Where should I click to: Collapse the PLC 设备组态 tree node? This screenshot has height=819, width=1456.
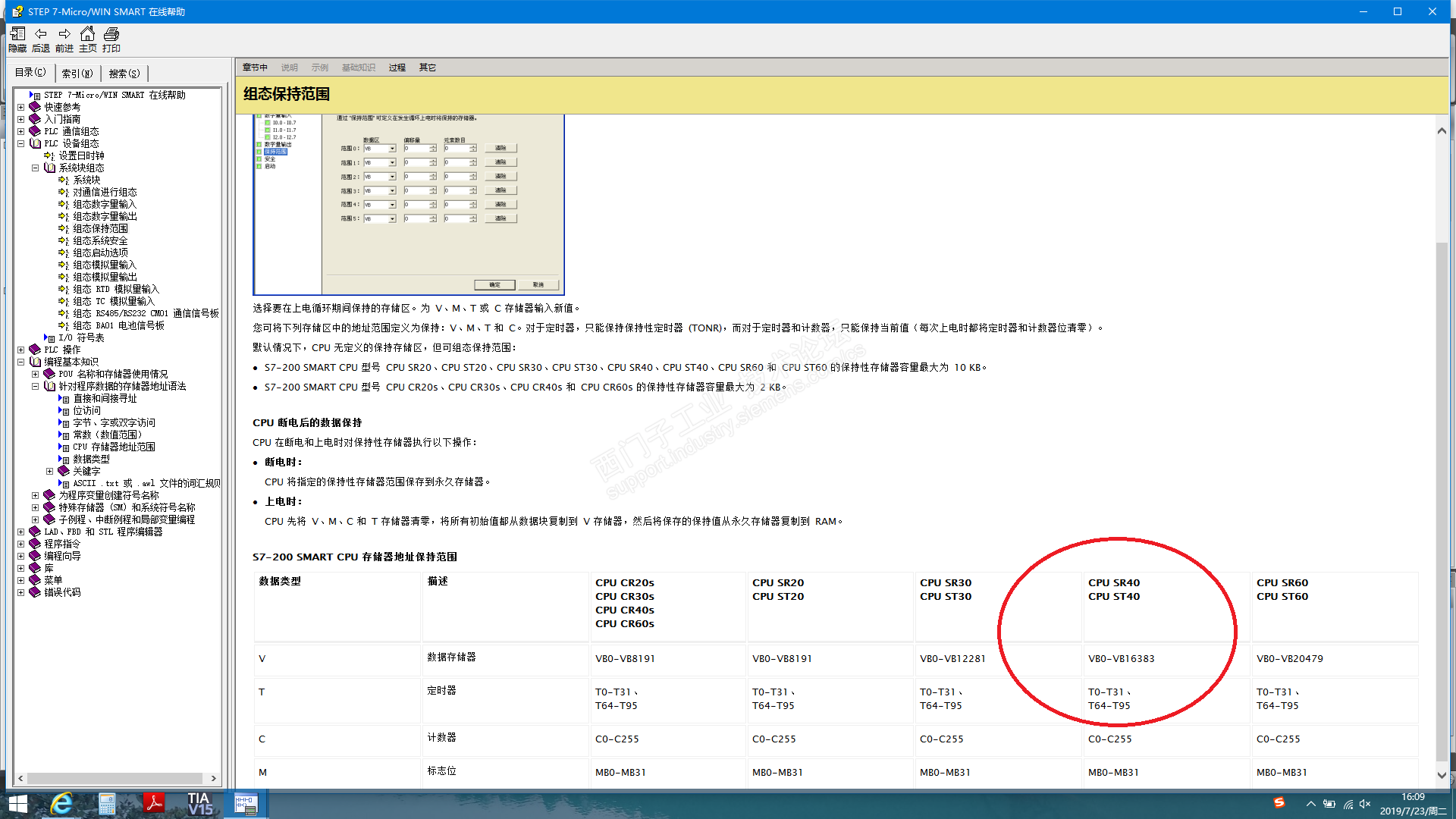(21, 143)
